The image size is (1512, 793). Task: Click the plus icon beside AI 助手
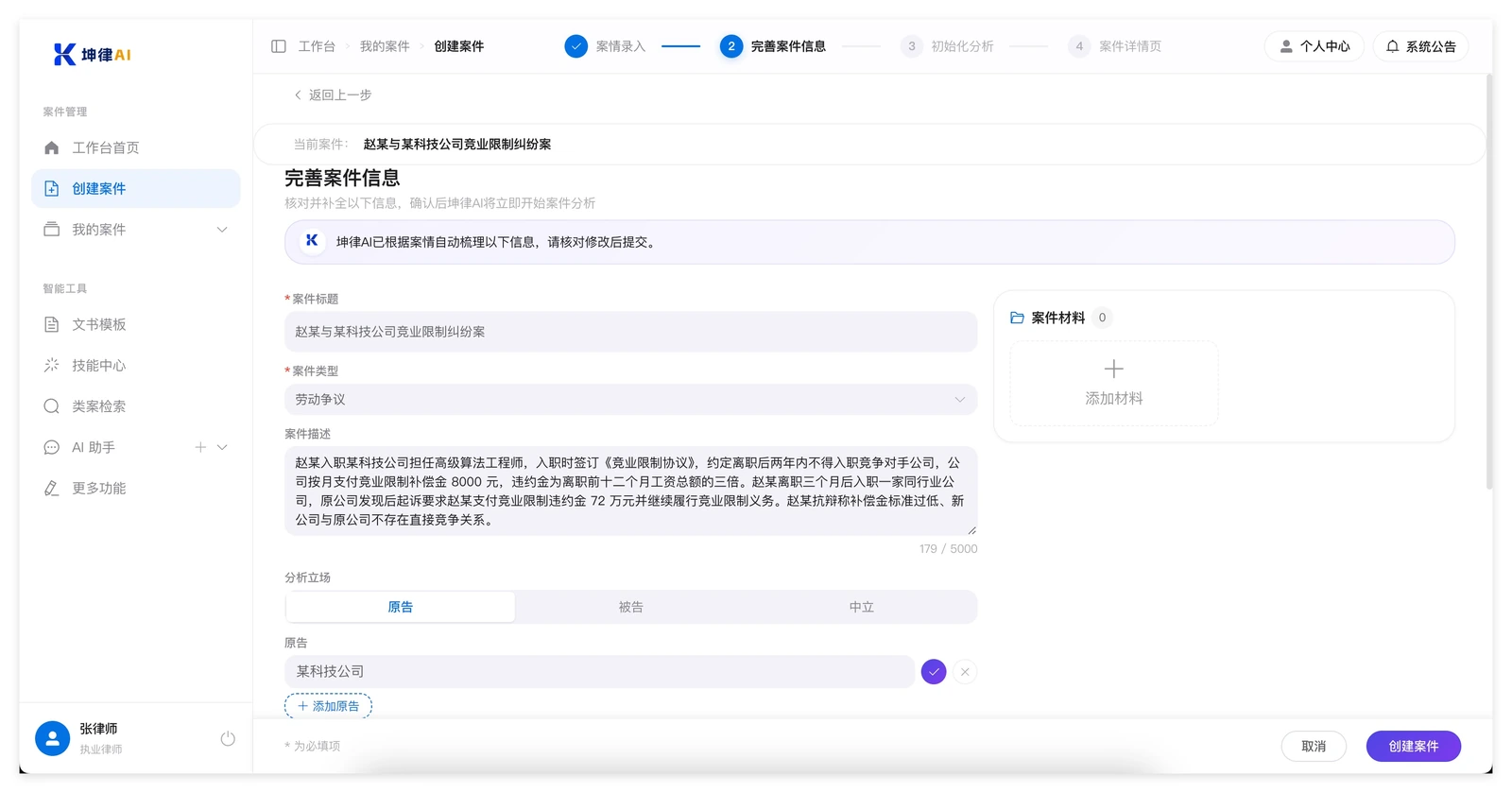click(200, 447)
